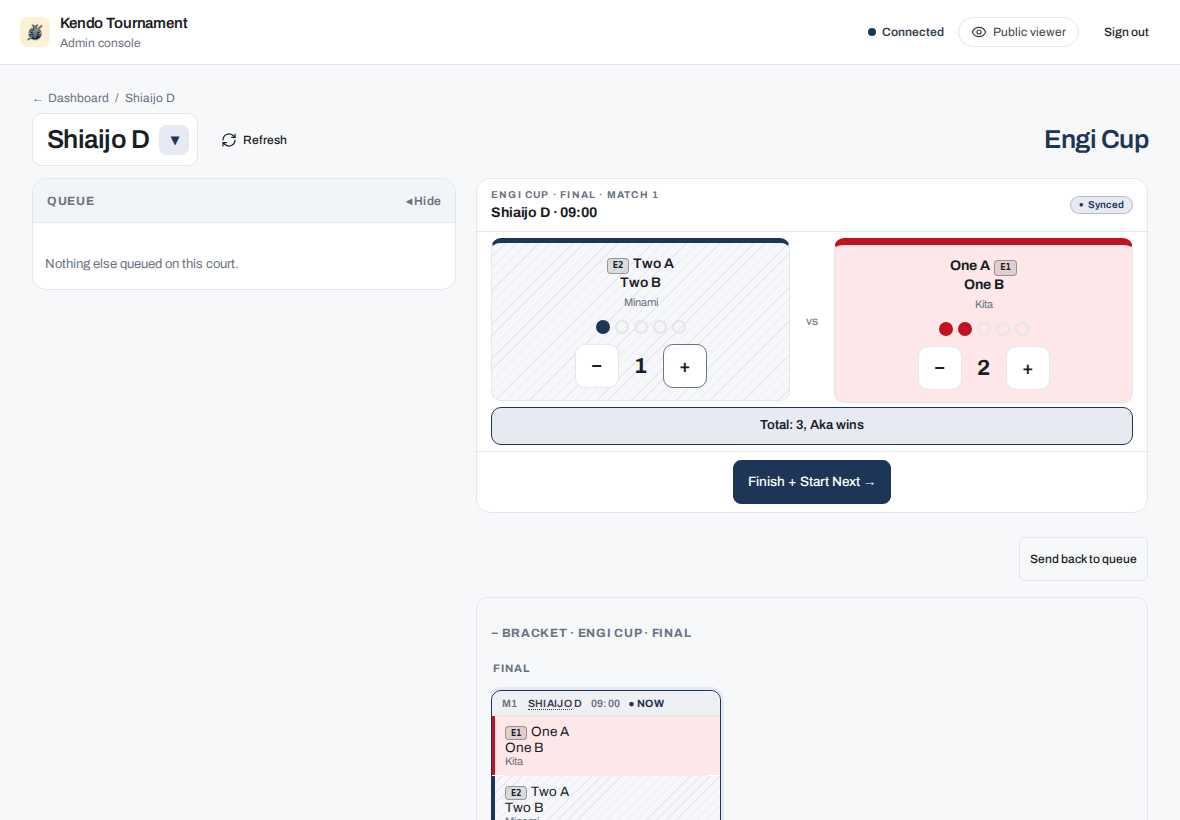Screen dimensions: 1180x820
Task: Increase the score for One A / One B
Action: coord(1028,368)
